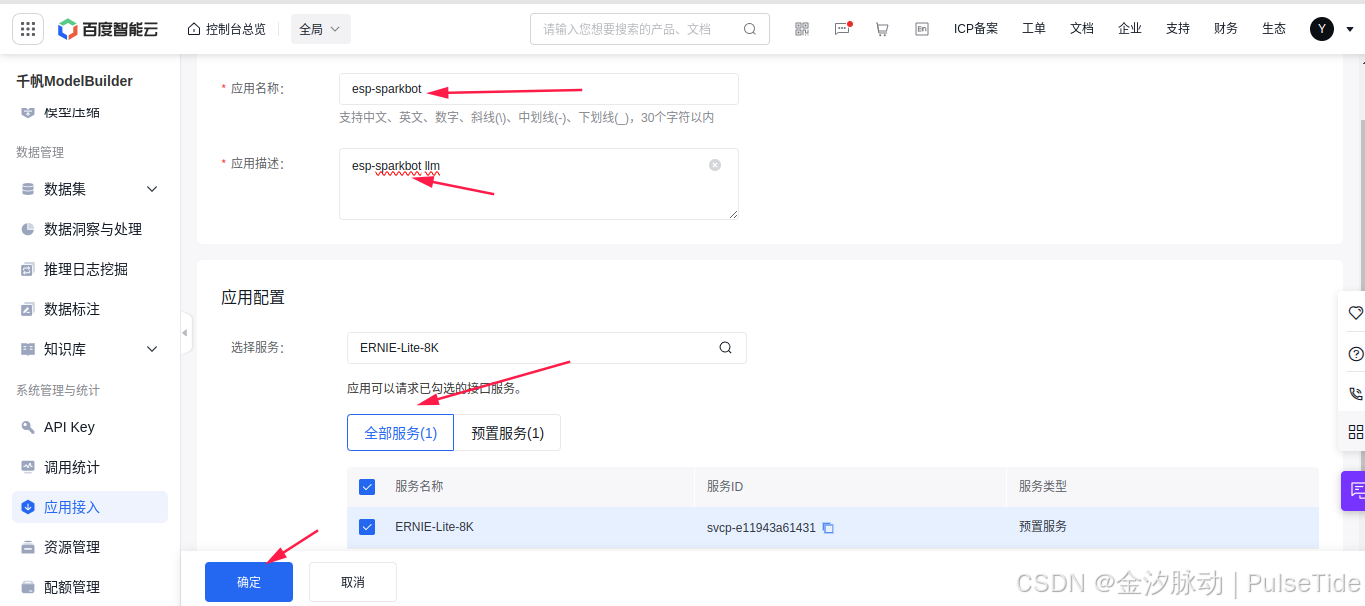
Task: Open the app grid menu icon
Action: 28,29
